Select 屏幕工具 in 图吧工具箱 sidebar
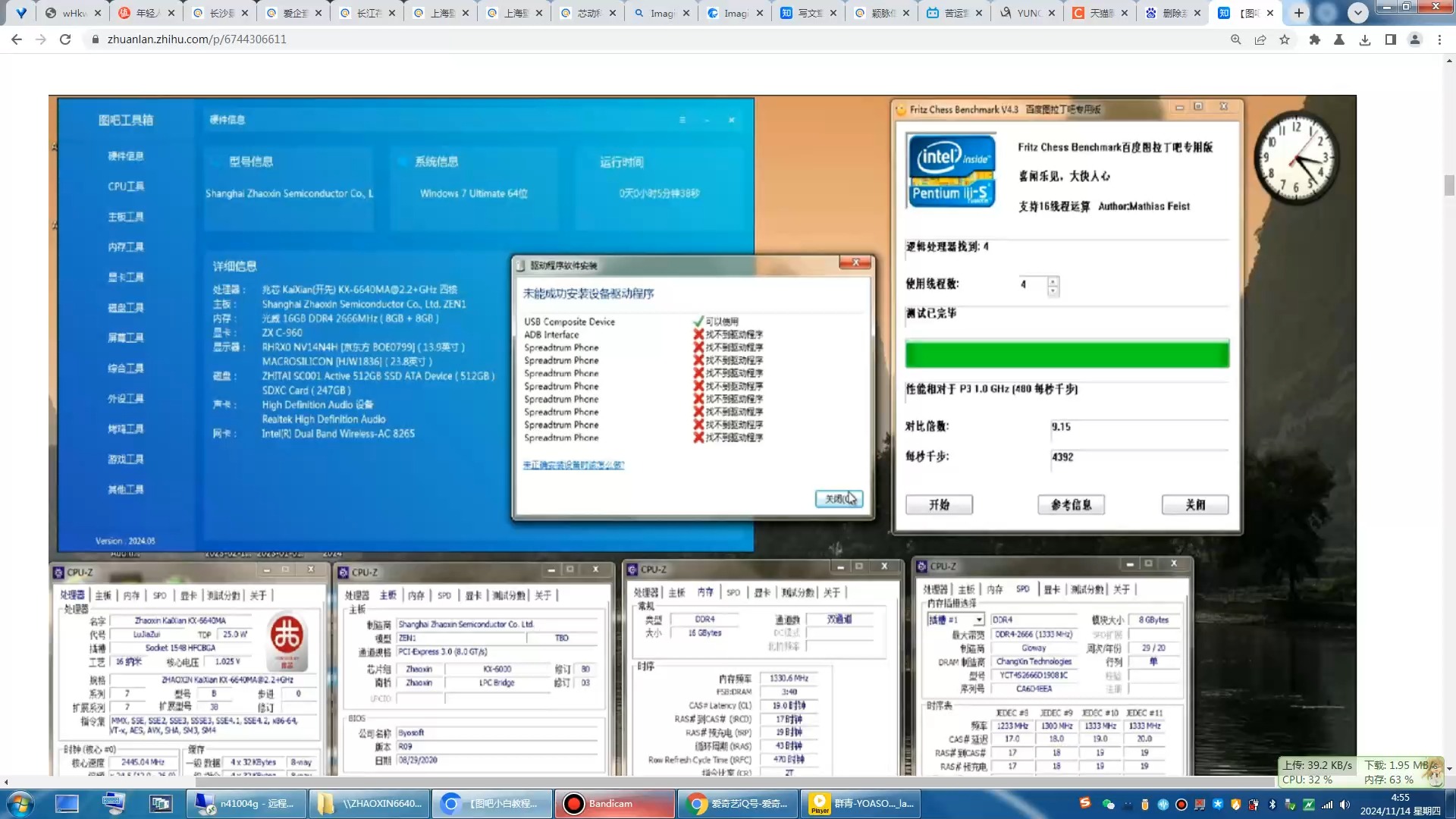Viewport: 1456px width, 819px height. (126, 338)
